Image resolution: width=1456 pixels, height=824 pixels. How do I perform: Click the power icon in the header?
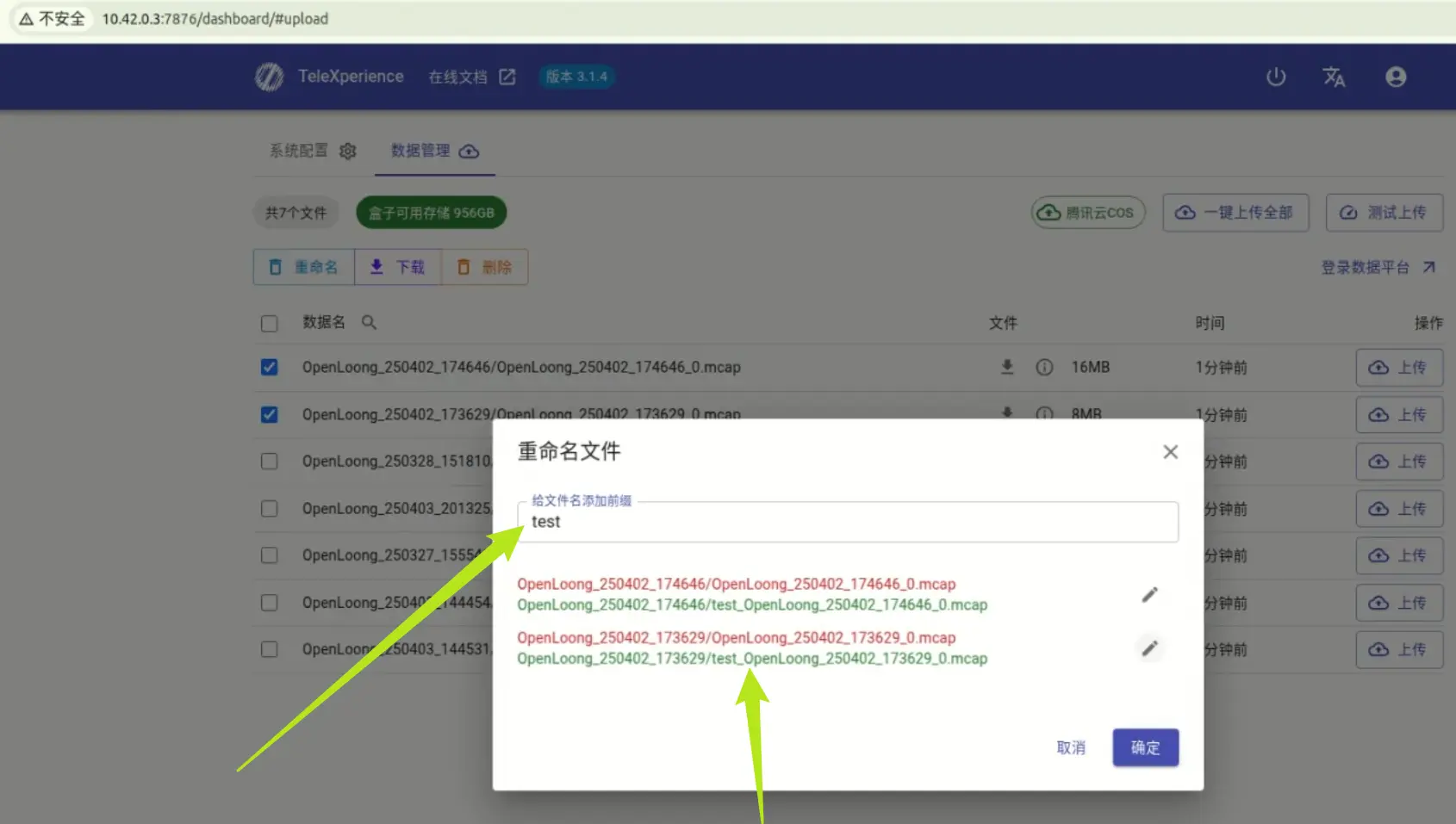coord(1276,77)
